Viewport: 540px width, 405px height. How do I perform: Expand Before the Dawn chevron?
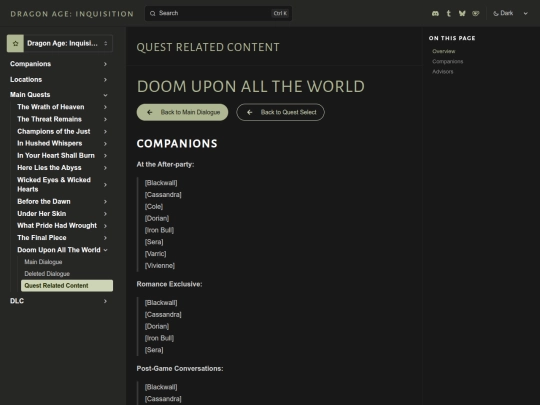click(105, 201)
